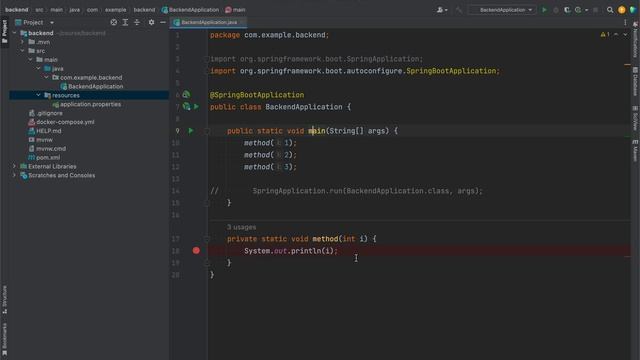The image size is (640, 360).
Task: Open the Maven tool window stripe
Action: pyautogui.click(x=635, y=151)
